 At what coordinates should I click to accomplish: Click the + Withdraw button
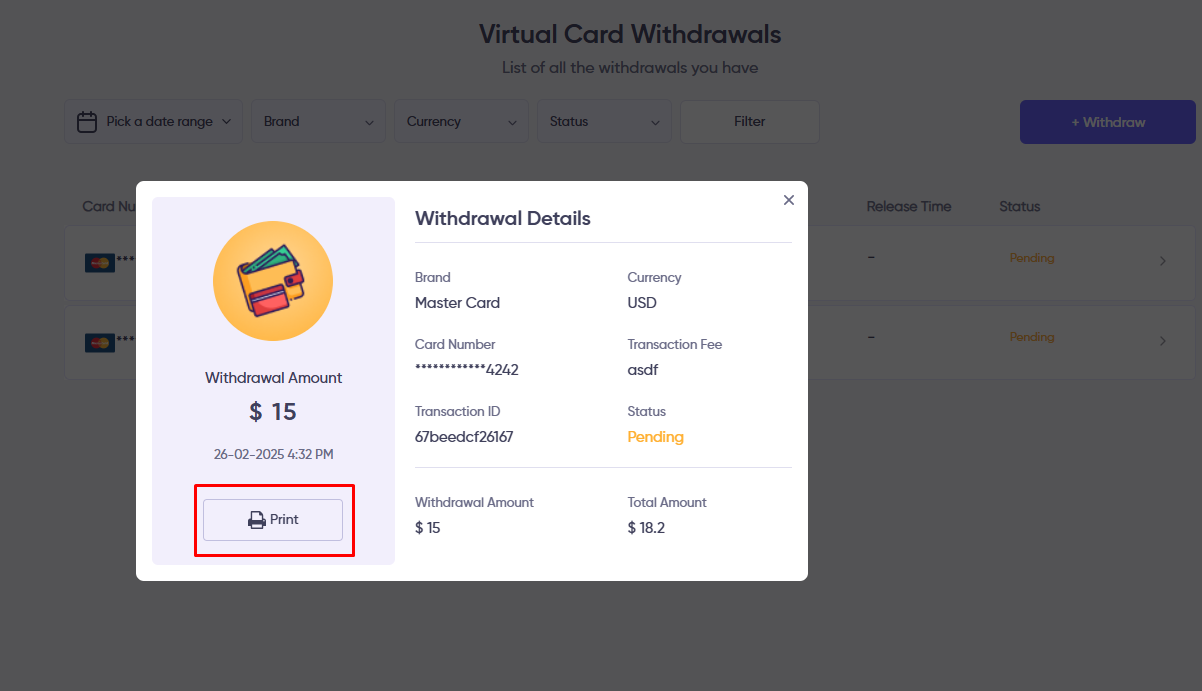tap(1107, 122)
